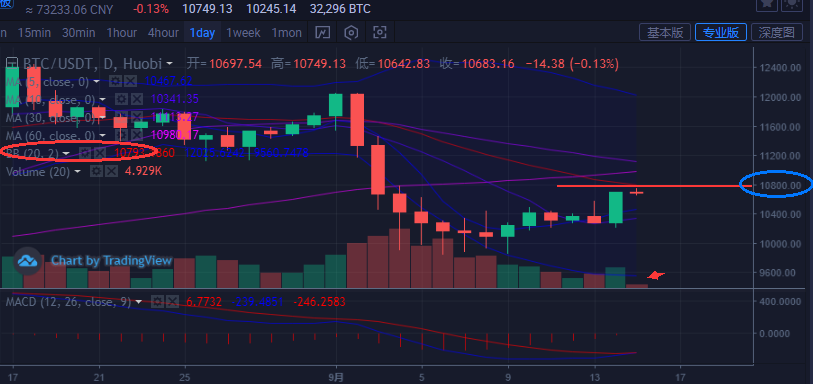Image resolution: width=813 pixels, height=384 pixels.
Task: Remove the MA (5, close, 0) indicator
Action: pos(130,81)
